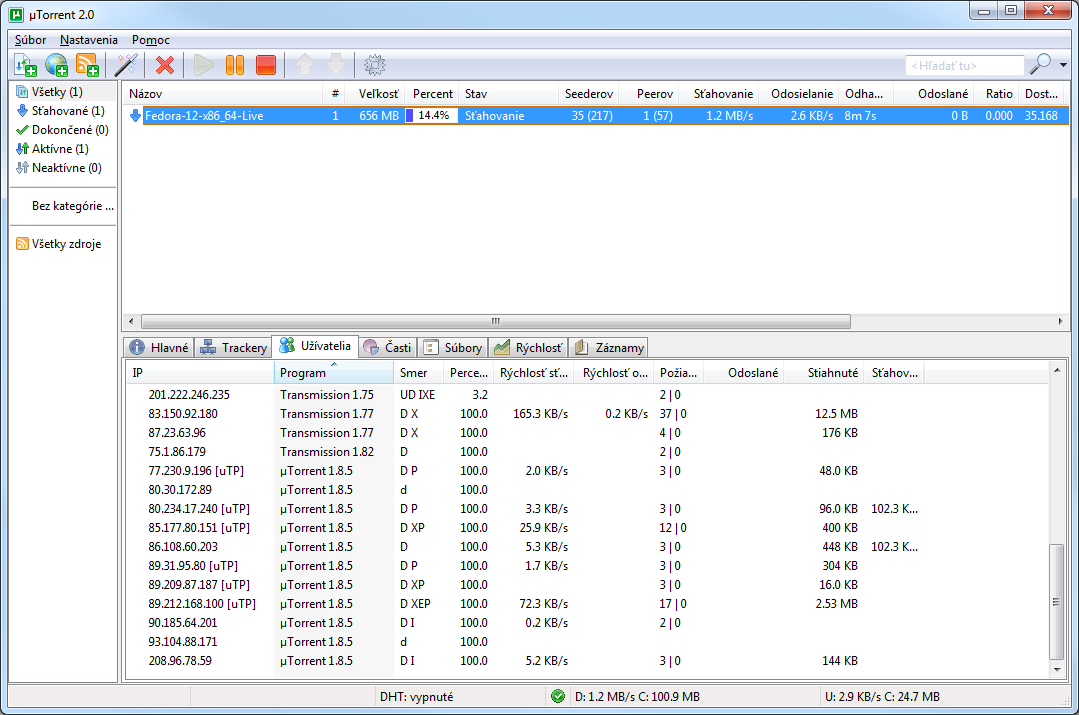This screenshot has height=715, width=1079.
Task: Switch to the Hlavné tab
Action: point(159,348)
